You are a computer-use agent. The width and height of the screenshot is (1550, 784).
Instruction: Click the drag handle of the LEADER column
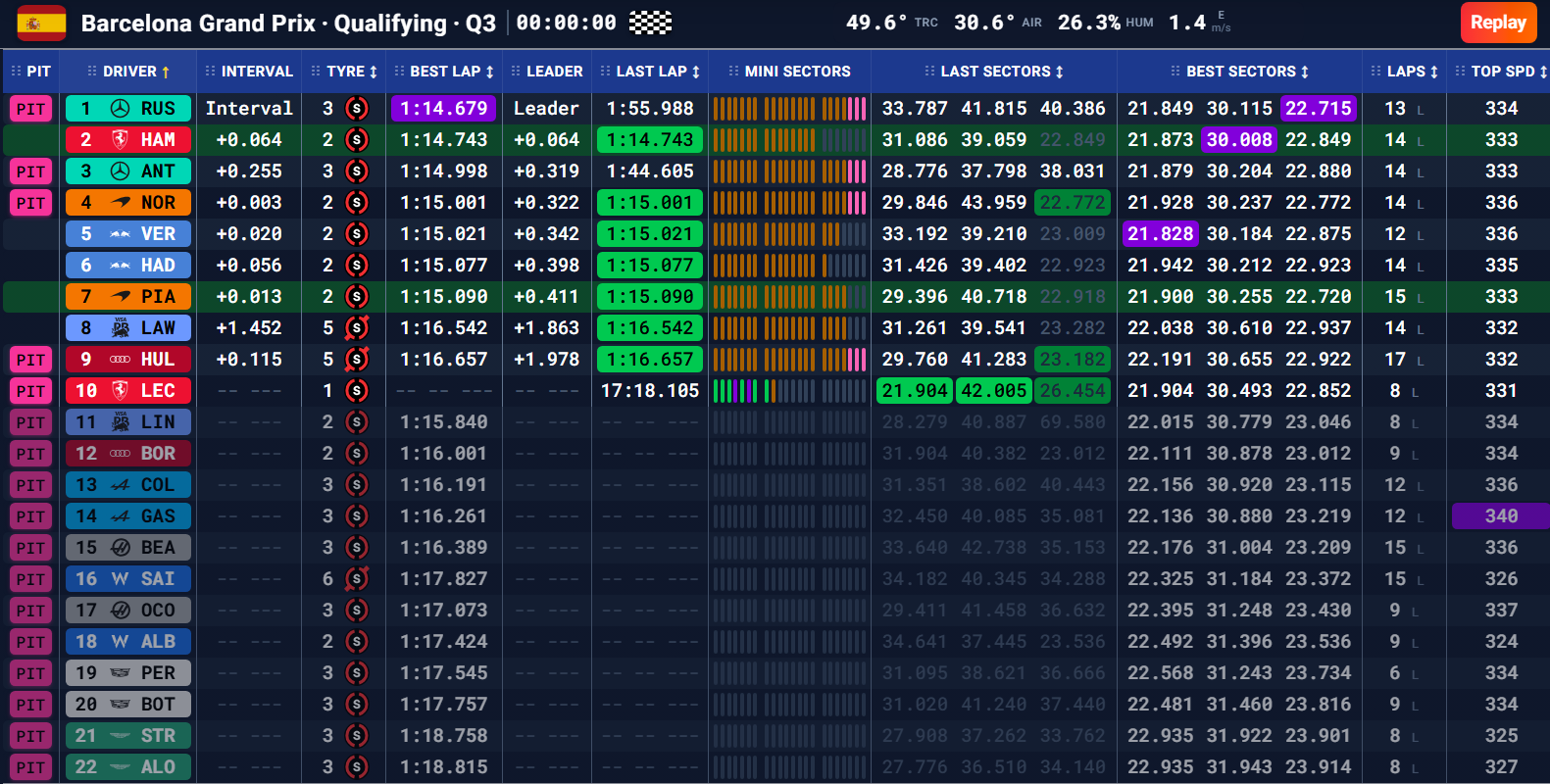click(516, 72)
